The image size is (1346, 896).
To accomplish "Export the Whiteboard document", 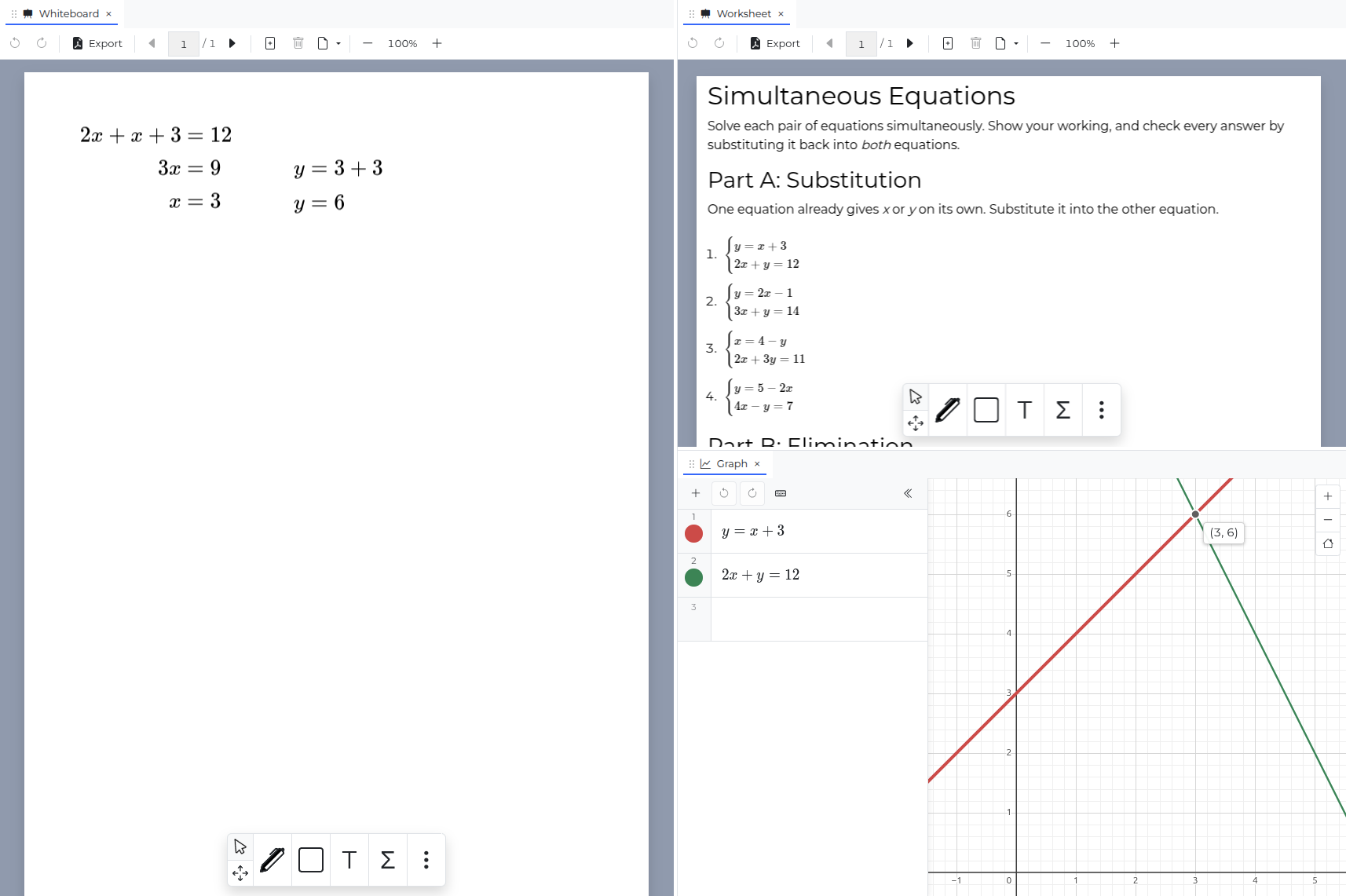I will tap(97, 43).
